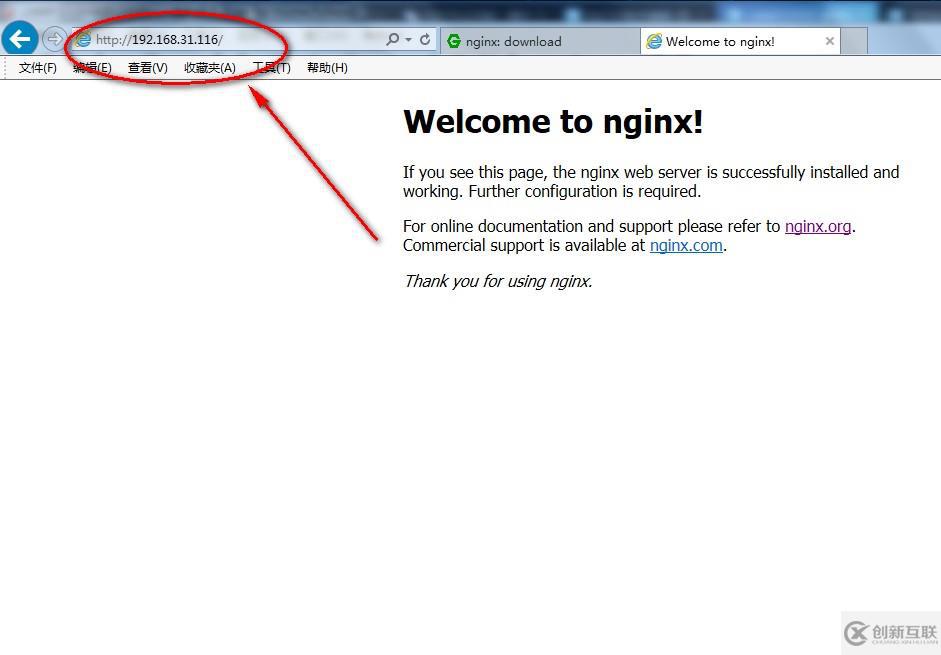Open the 查看(V) menu
Screen dimensions: 941x655
(146, 67)
